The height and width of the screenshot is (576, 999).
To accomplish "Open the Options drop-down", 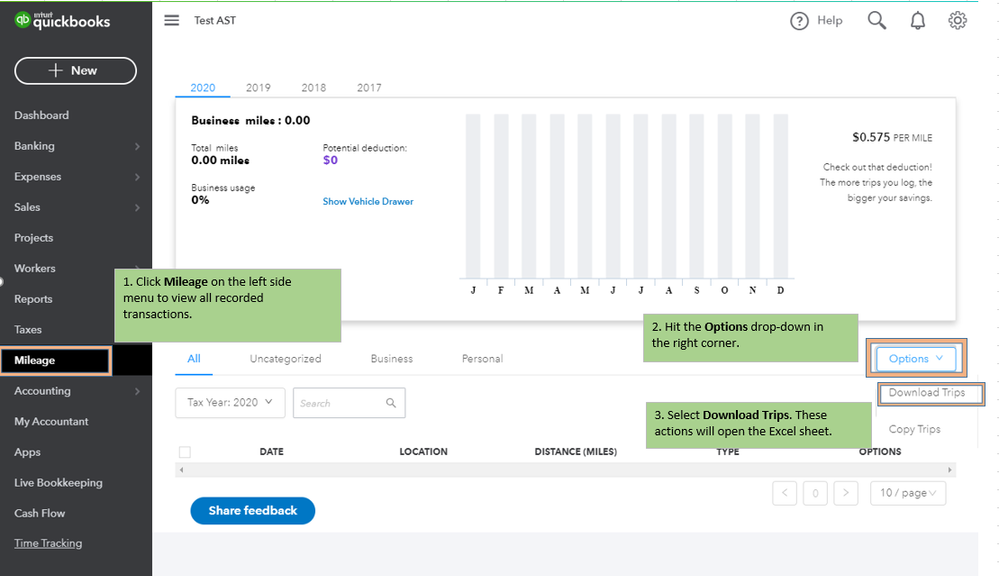I will [x=916, y=359].
